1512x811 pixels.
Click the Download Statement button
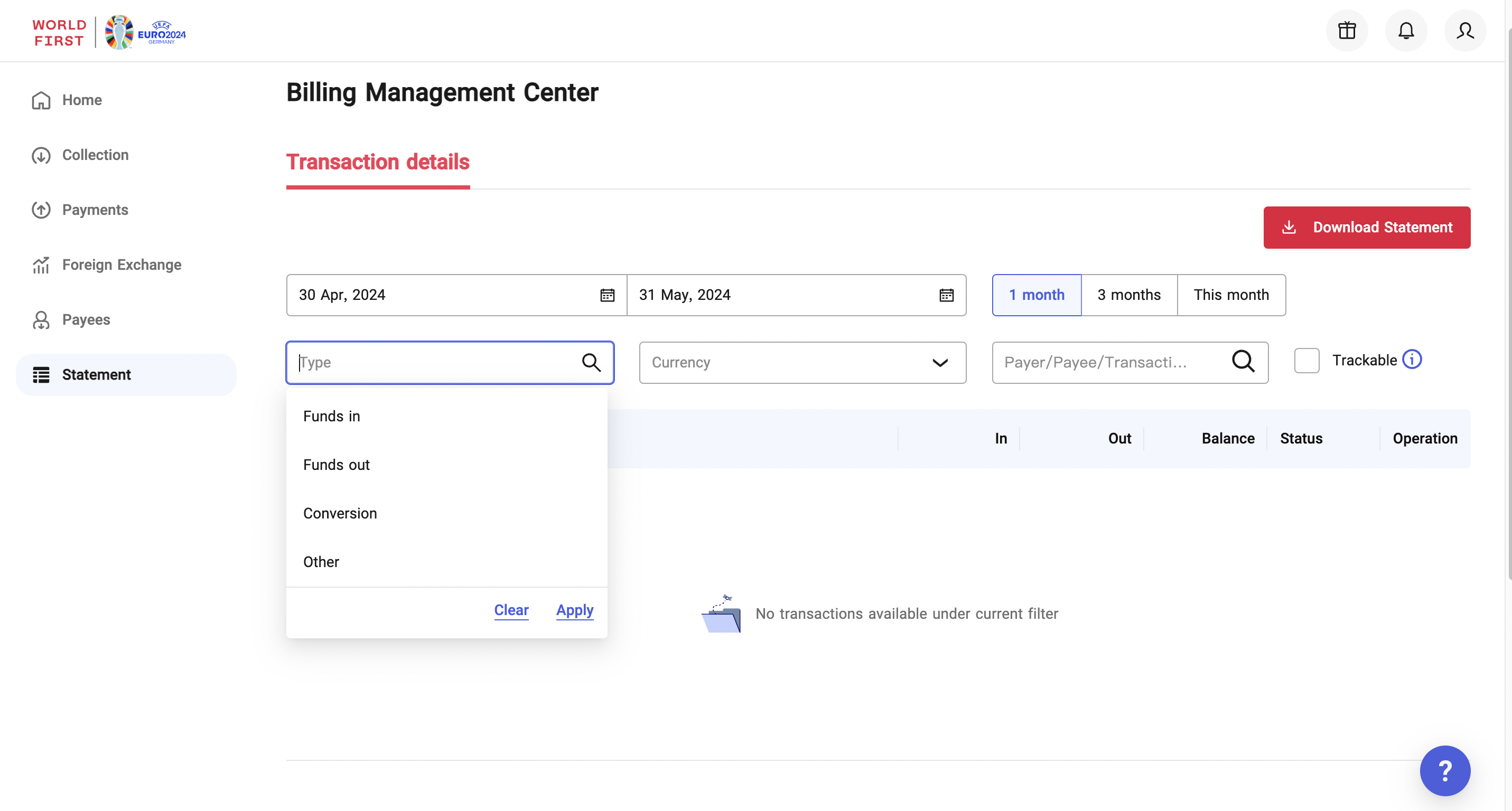(x=1366, y=228)
